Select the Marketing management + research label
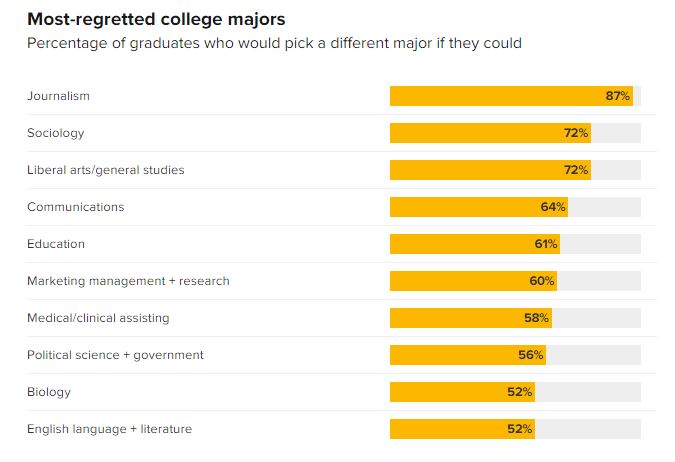Screen dimensions: 675x462 click(x=128, y=281)
